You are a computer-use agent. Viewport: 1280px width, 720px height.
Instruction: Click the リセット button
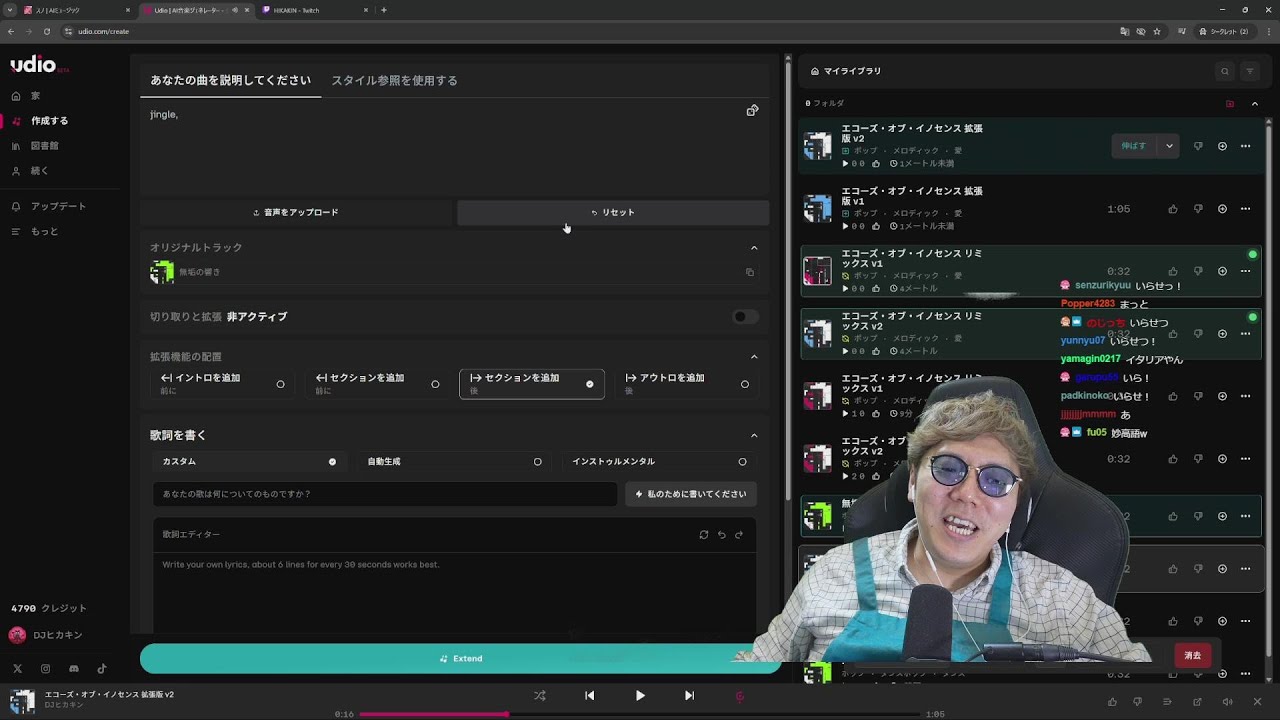pos(613,212)
